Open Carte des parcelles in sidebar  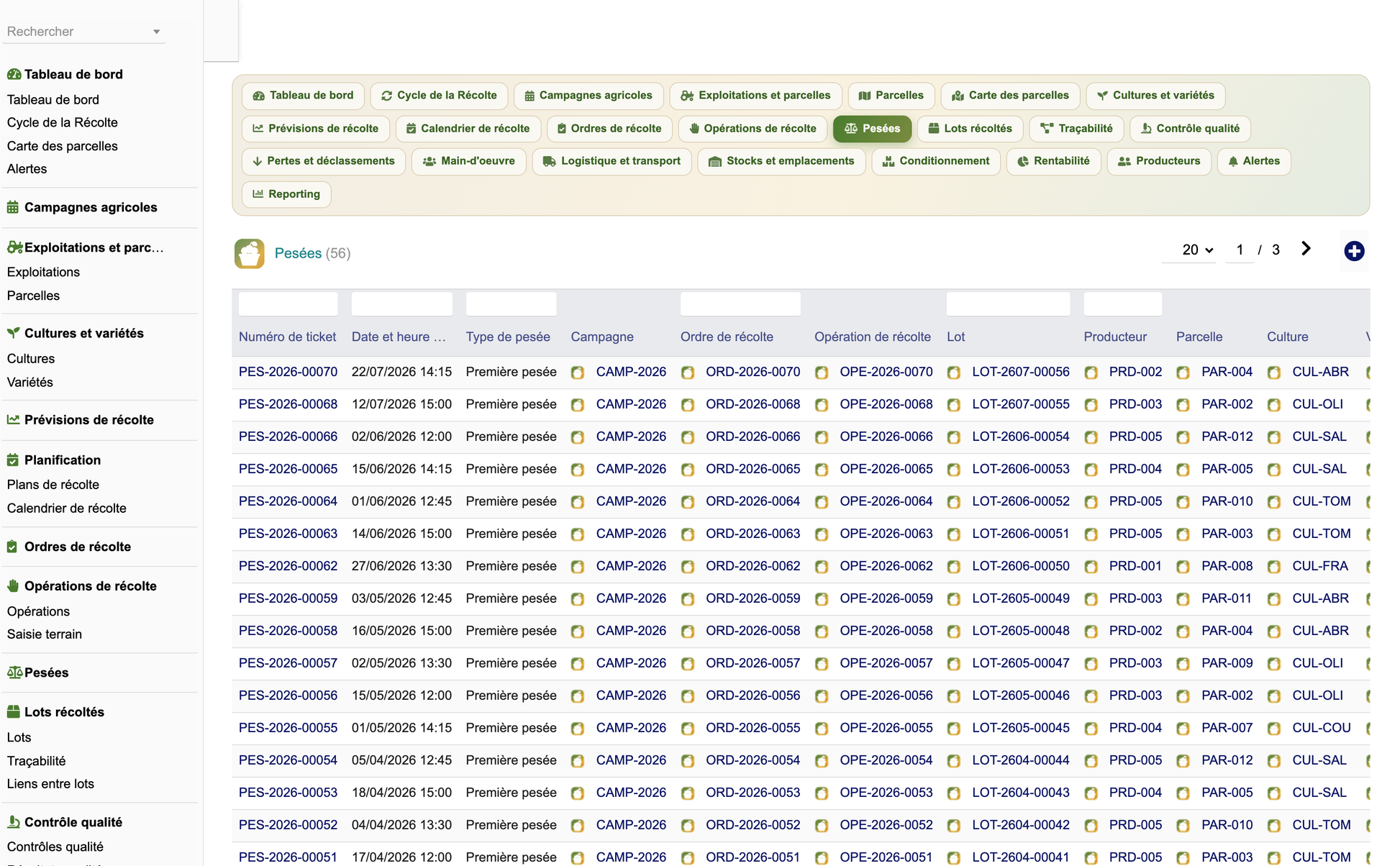click(x=63, y=146)
